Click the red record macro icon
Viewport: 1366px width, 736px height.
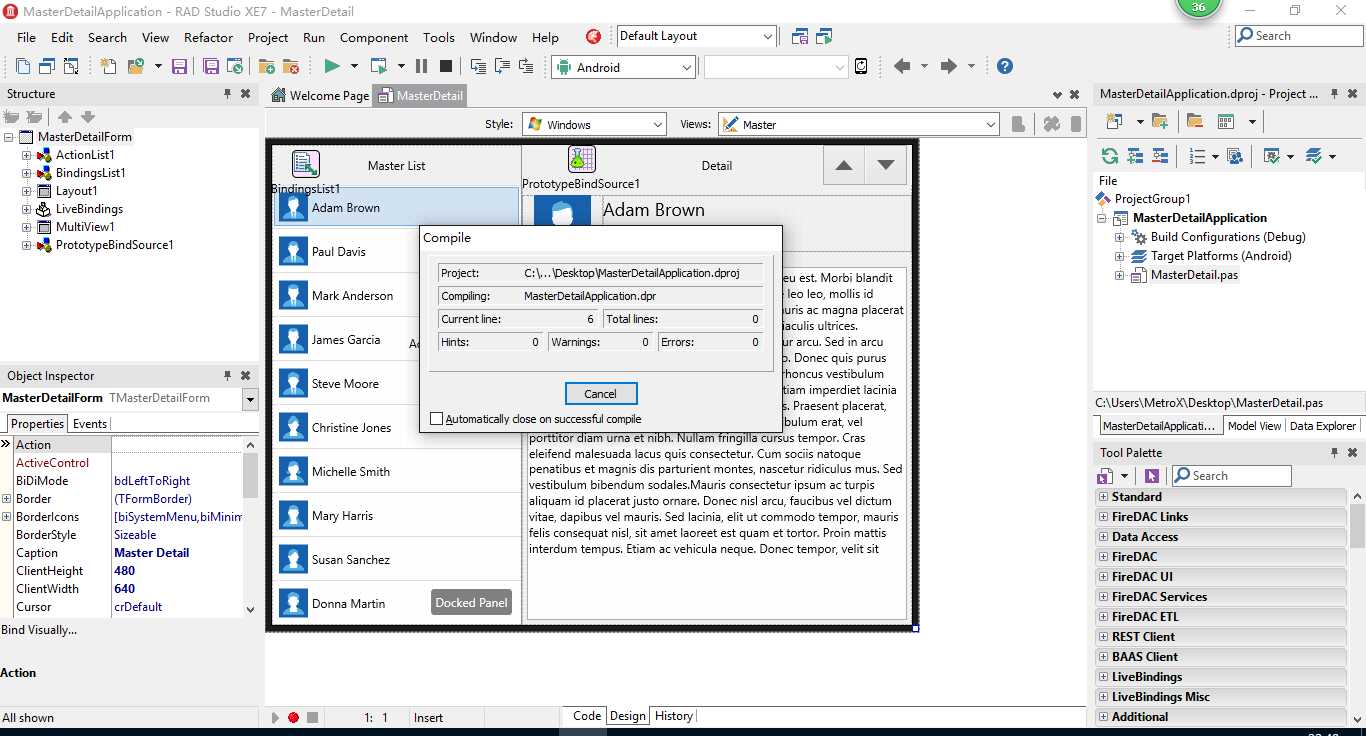click(x=293, y=718)
